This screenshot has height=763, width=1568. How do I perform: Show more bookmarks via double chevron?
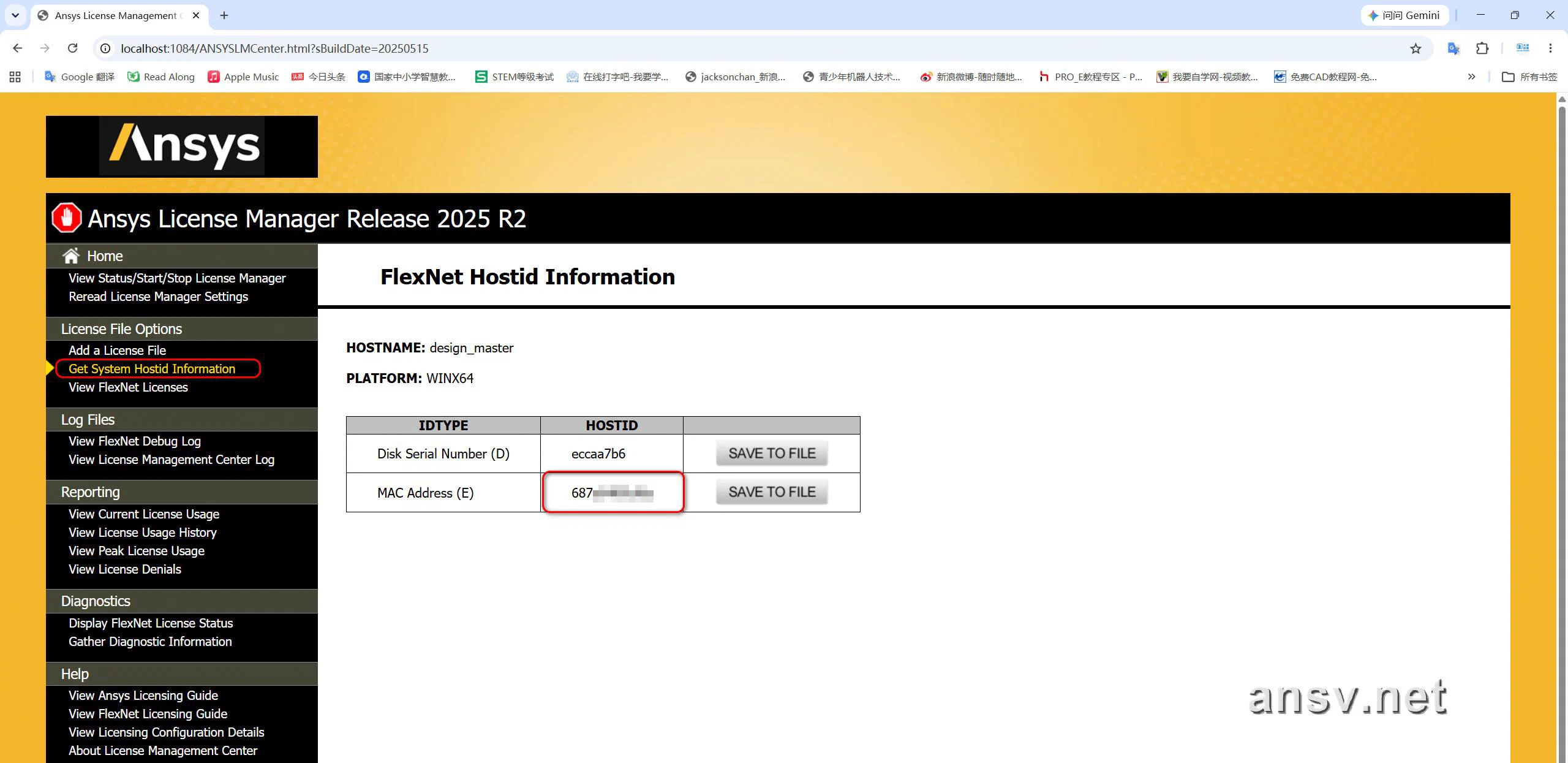(x=1471, y=77)
